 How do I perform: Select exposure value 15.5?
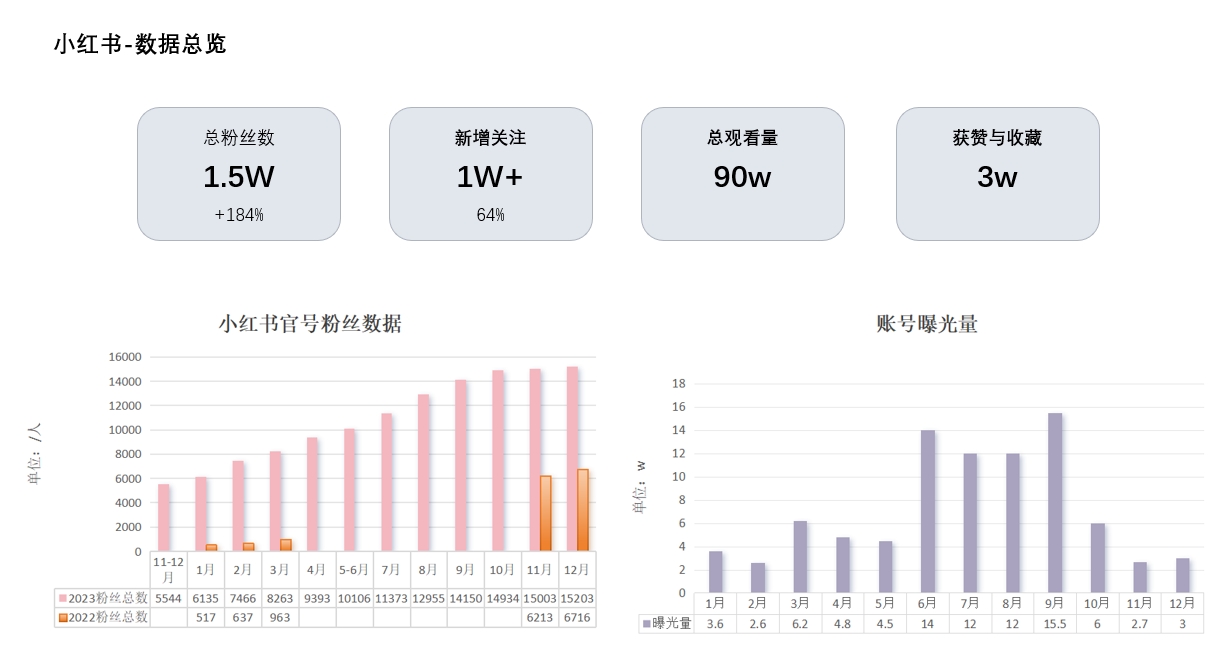pos(1055,624)
